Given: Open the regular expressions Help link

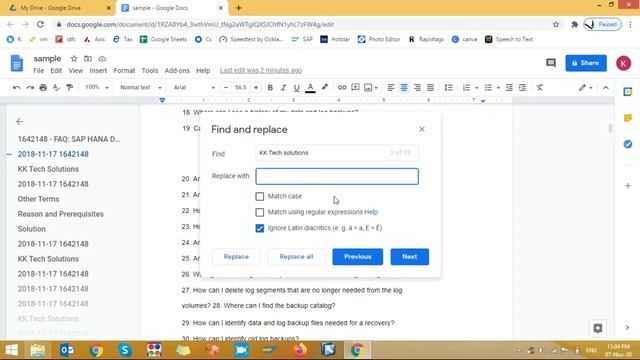Looking at the screenshot, I should pos(371,212).
